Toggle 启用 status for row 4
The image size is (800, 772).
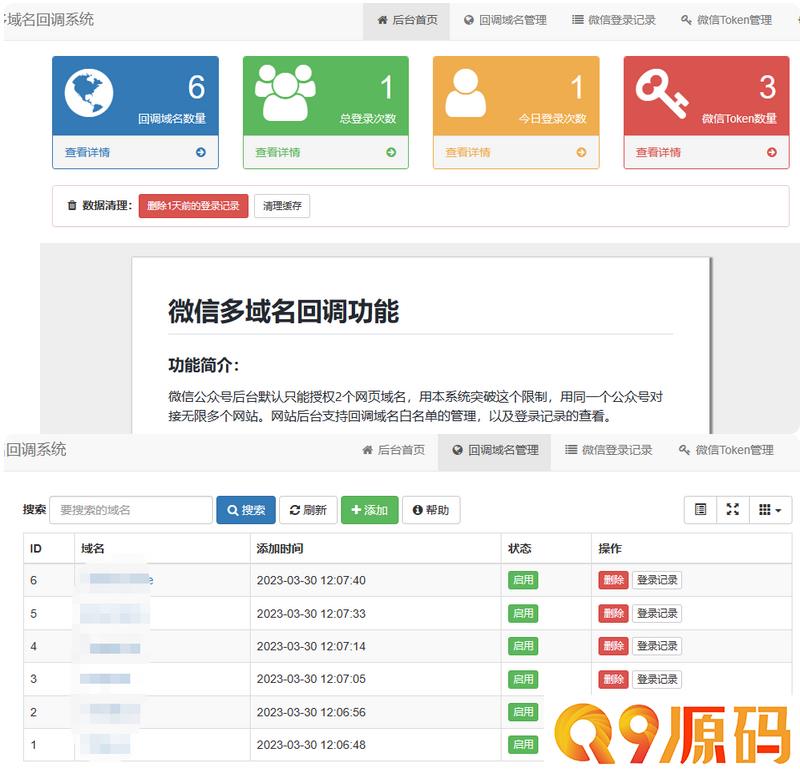[523, 646]
